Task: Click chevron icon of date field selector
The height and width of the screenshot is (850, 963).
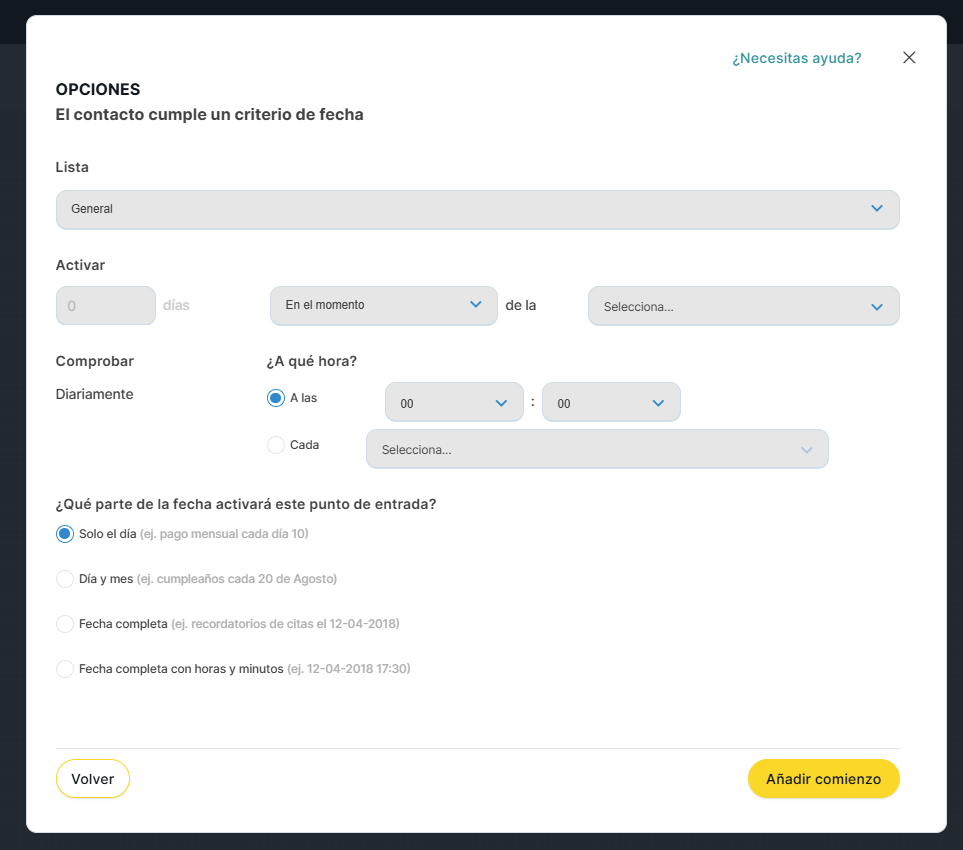Action: 877,307
